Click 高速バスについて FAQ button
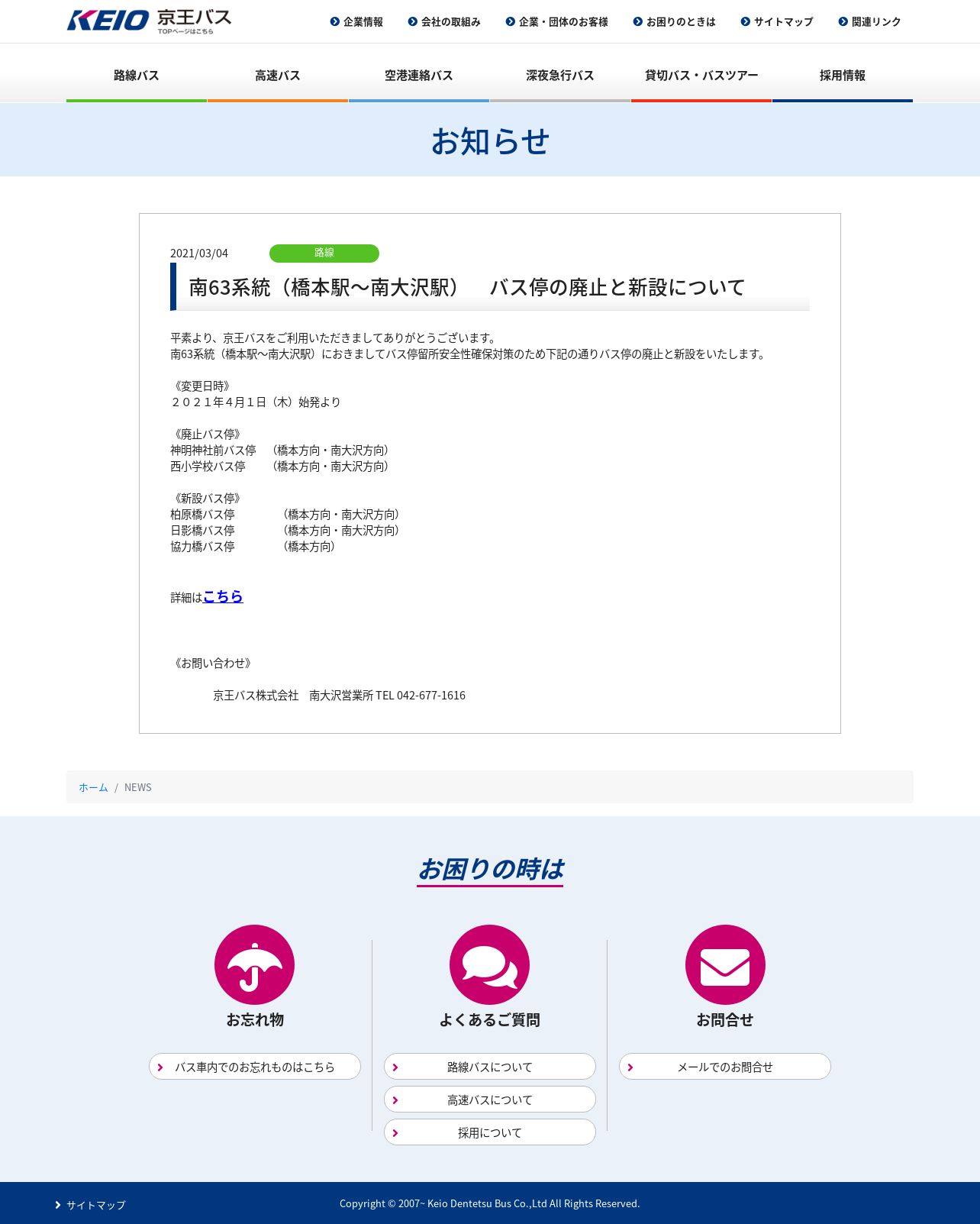Screen dimensions: 980x1224 coord(490,1100)
